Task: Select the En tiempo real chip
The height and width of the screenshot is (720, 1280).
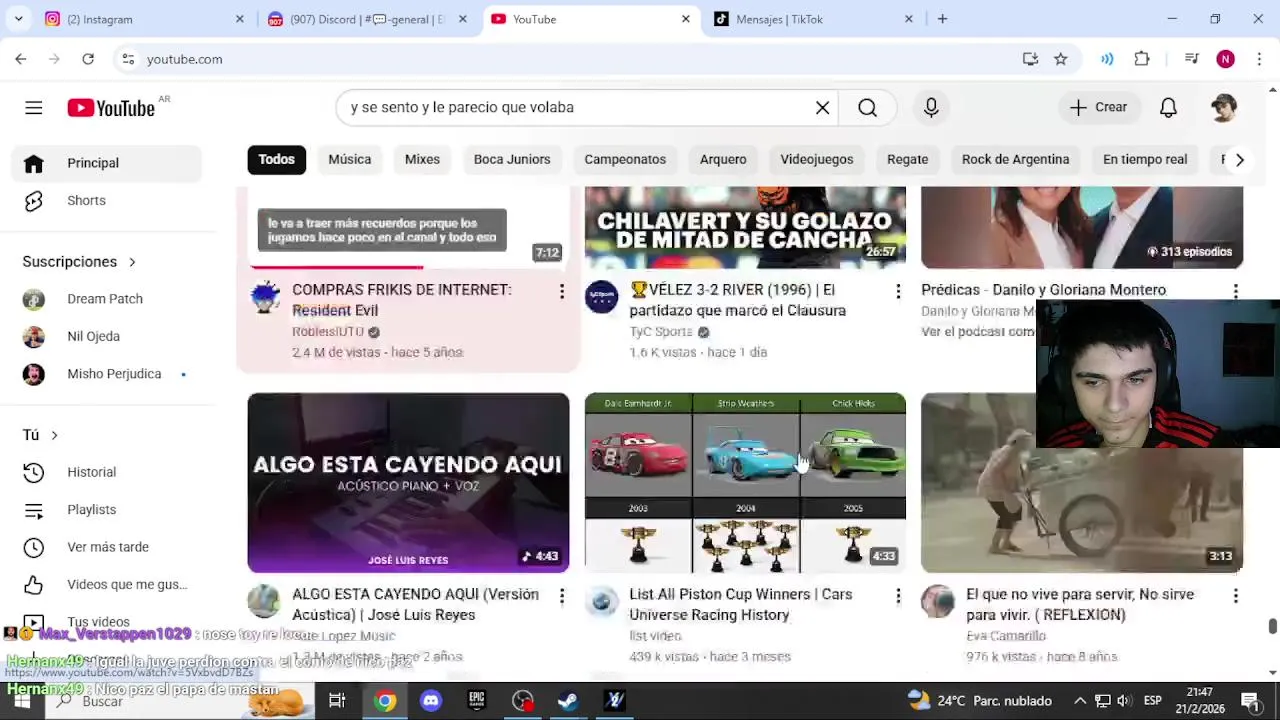Action: (x=1145, y=159)
